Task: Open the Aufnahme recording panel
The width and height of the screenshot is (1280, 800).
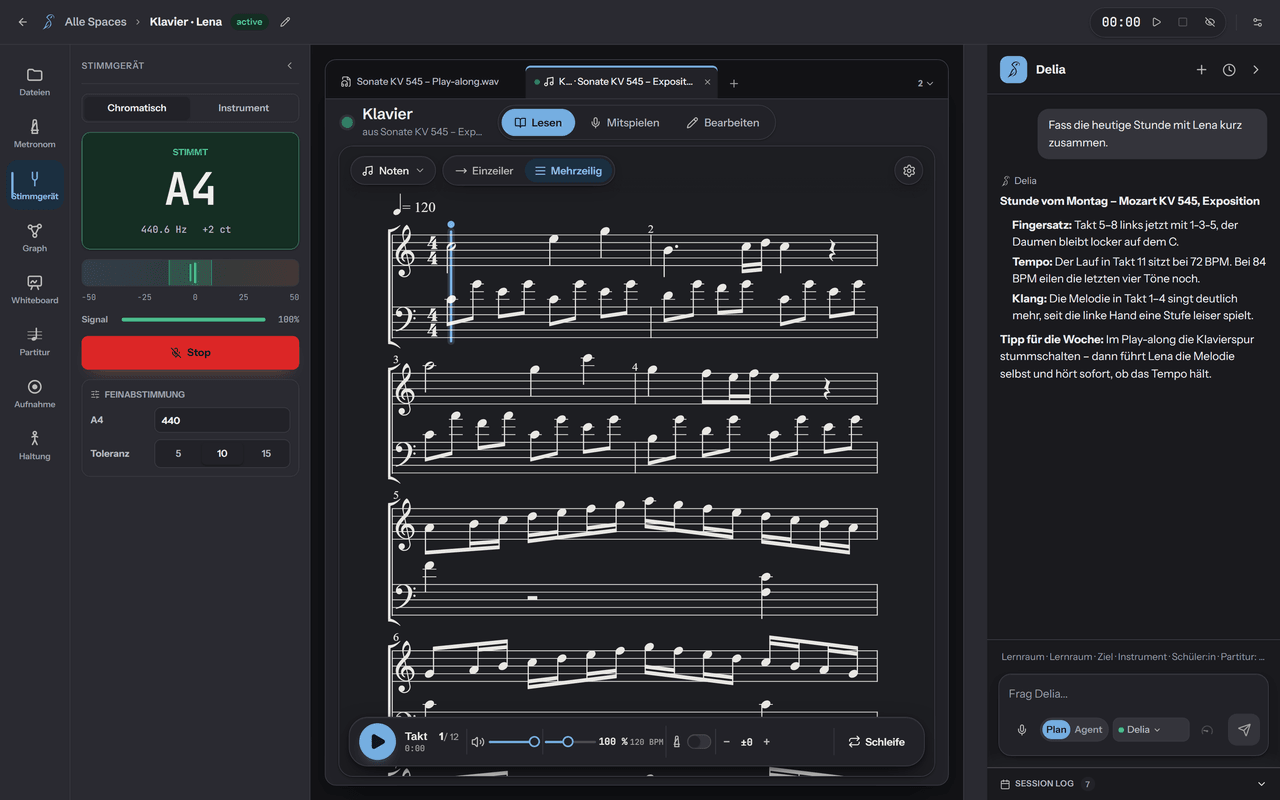Action: [x=34, y=394]
